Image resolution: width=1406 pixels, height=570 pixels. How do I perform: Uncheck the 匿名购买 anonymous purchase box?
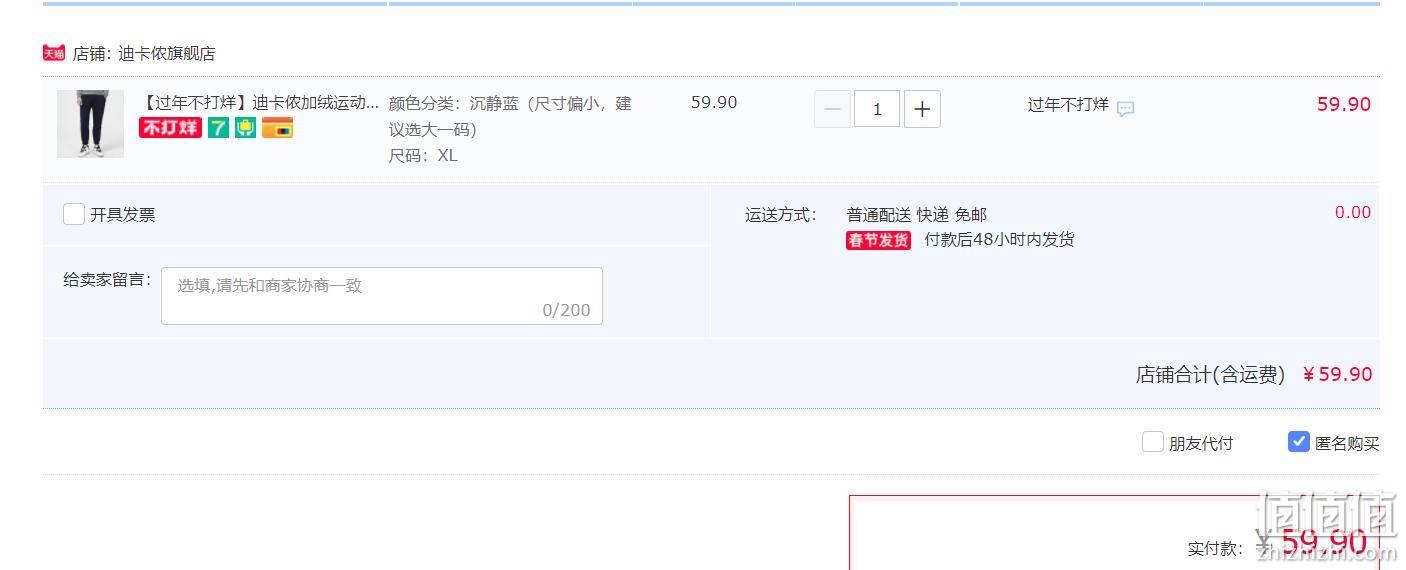(1299, 442)
